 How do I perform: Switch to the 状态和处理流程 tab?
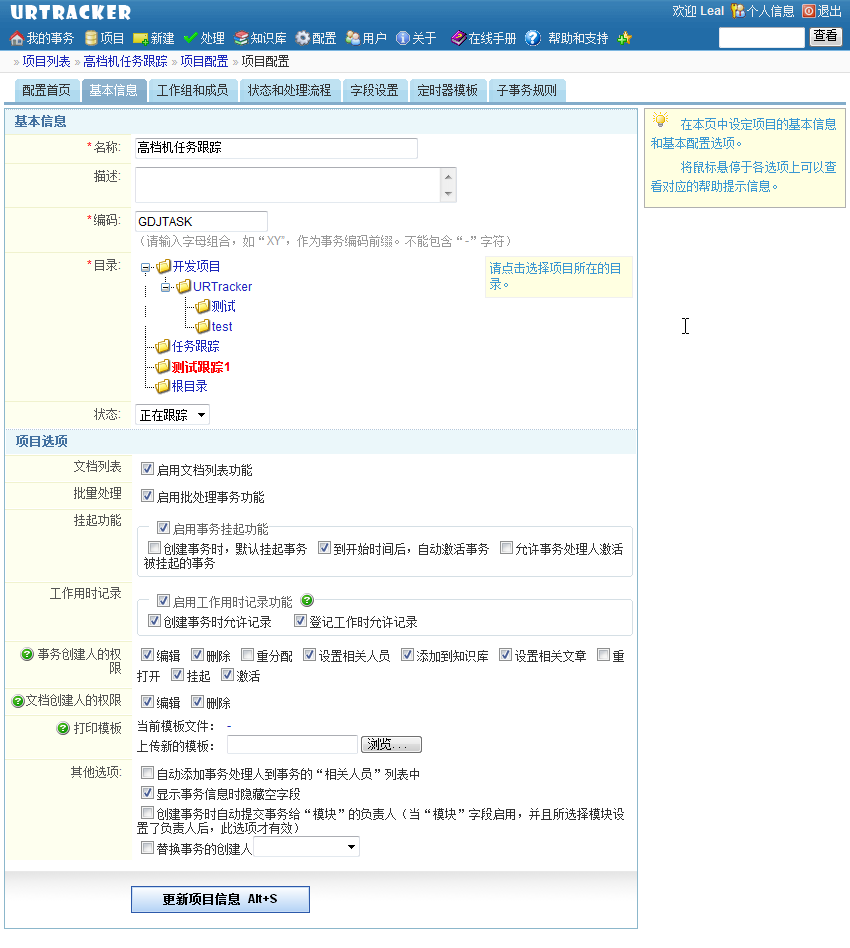click(290, 91)
